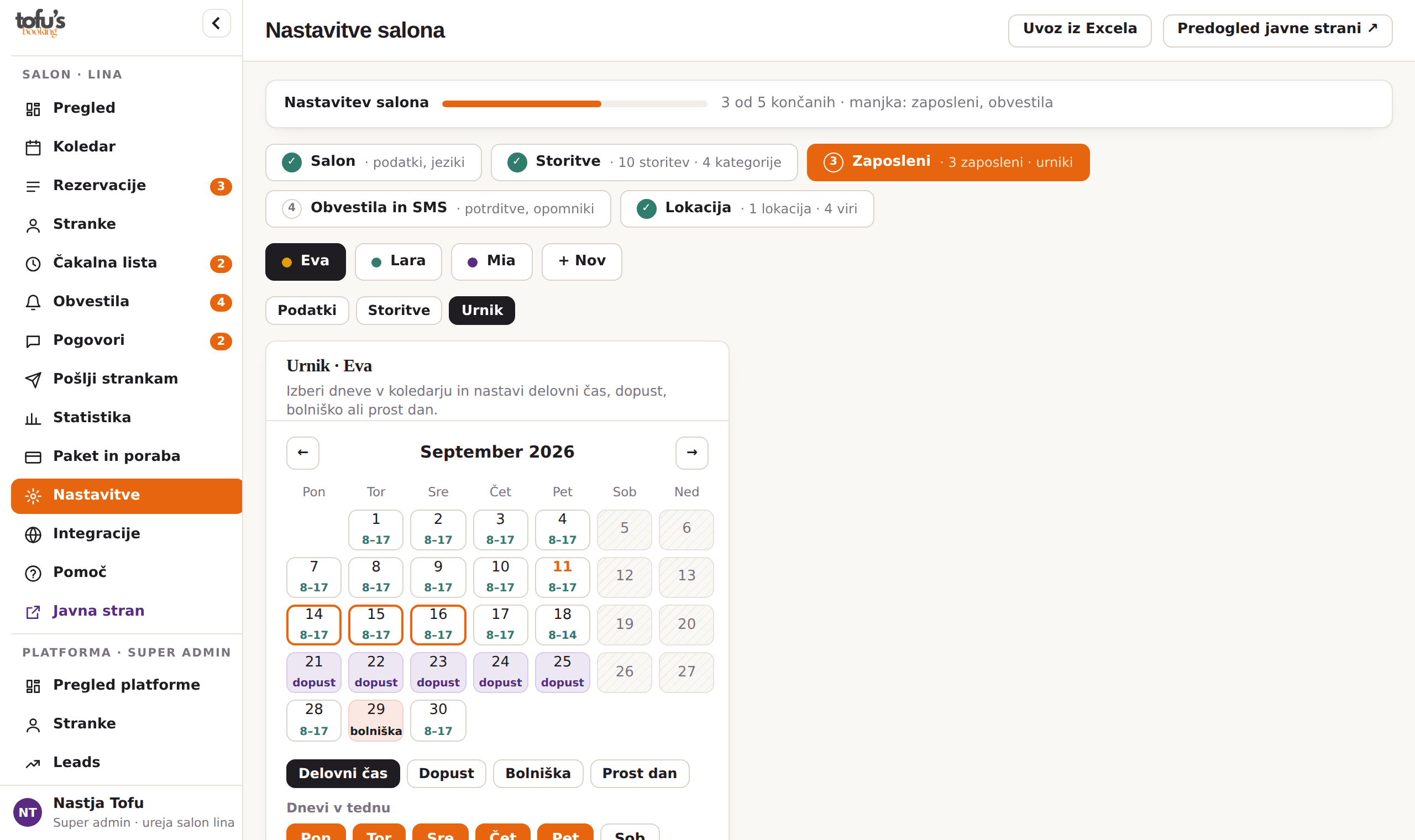This screenshot has width=1415, height=840.
Task: Open Paket in poraba card icon
Action: point(33,457)
